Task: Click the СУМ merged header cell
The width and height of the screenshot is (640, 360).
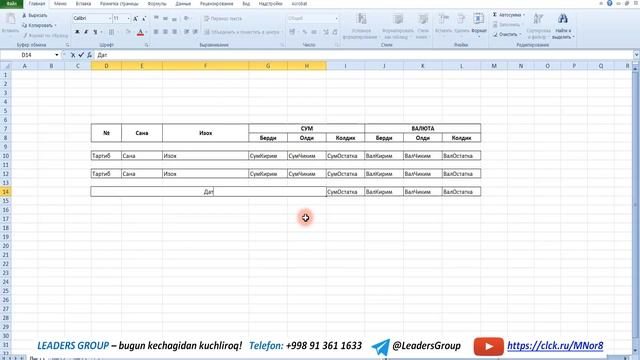Action: coord(307,128)
